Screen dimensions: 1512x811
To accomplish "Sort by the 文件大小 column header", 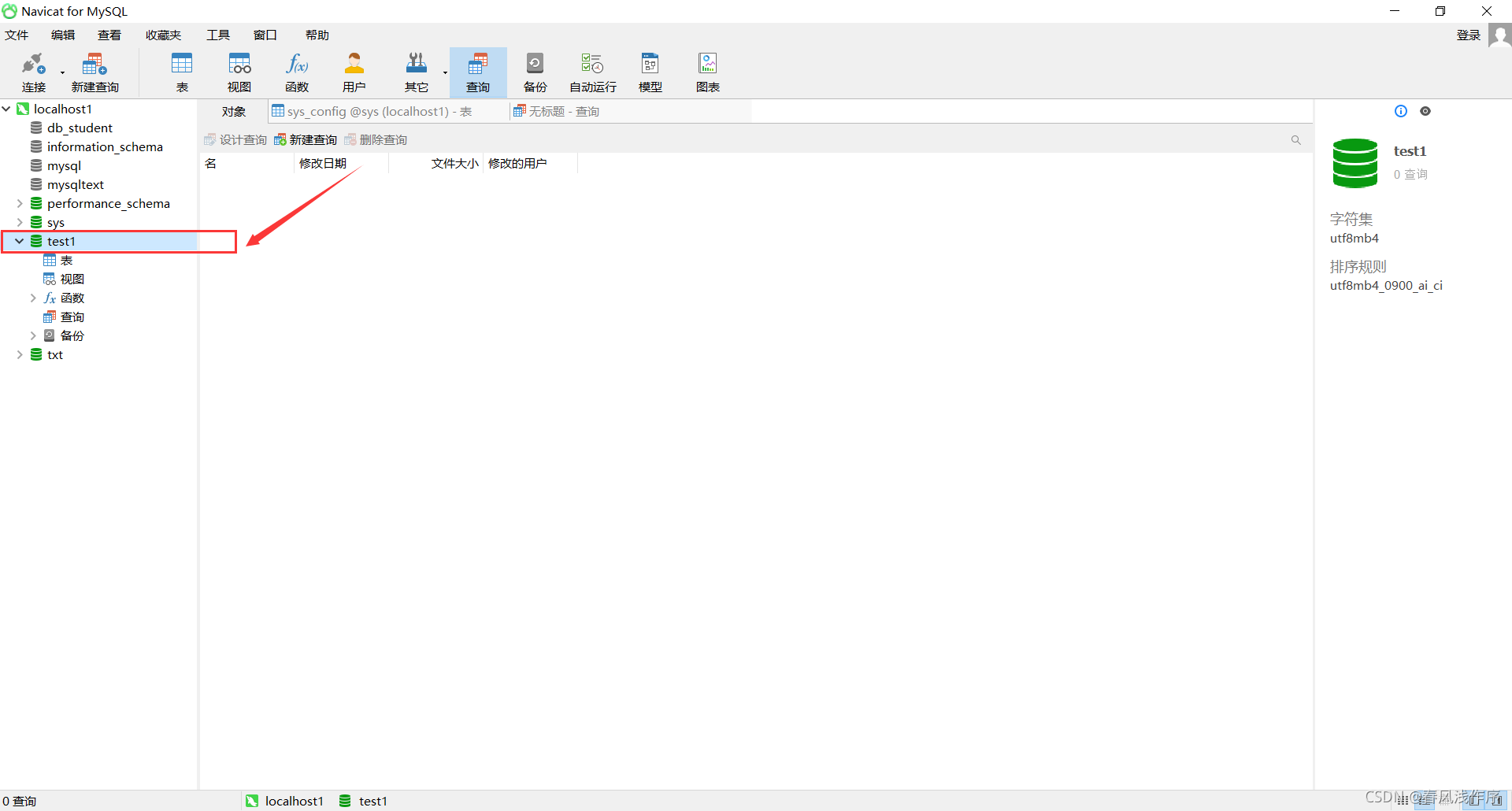I will pos(436,164).
